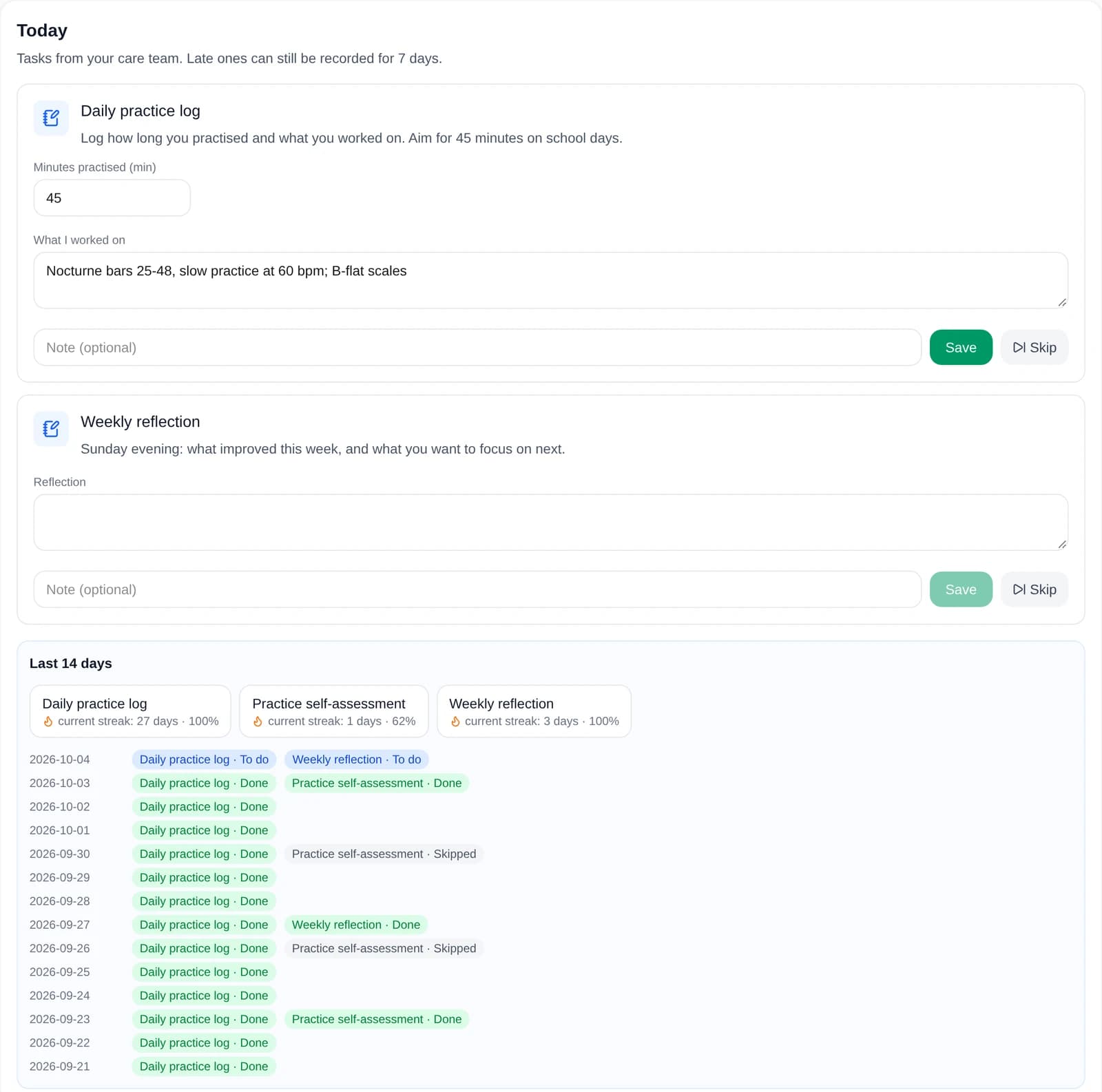
Task: Click the flame icon in Daily practice log streak card
Action: click(48, 722)
